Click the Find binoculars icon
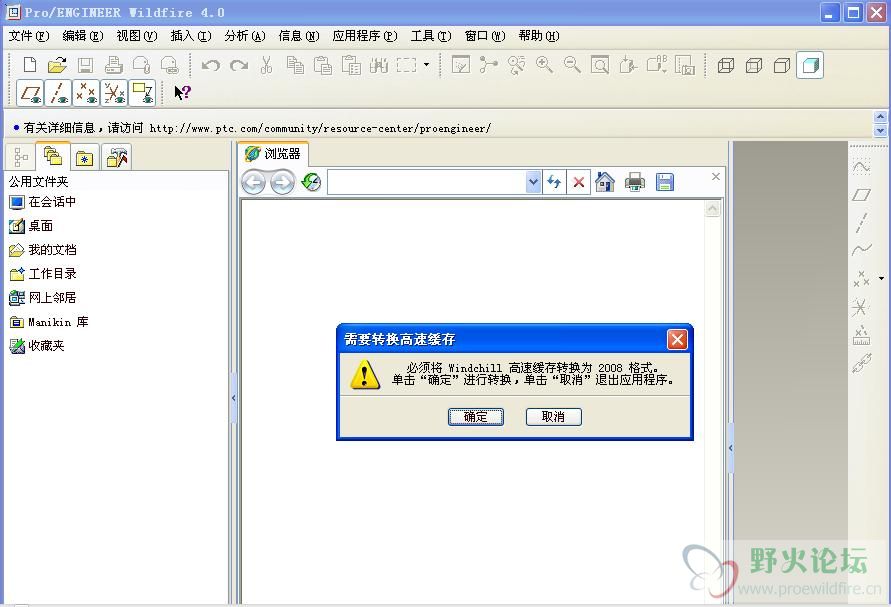Image resolution: width=891 pixels, height=607 pixels. (x=378, y=65)
